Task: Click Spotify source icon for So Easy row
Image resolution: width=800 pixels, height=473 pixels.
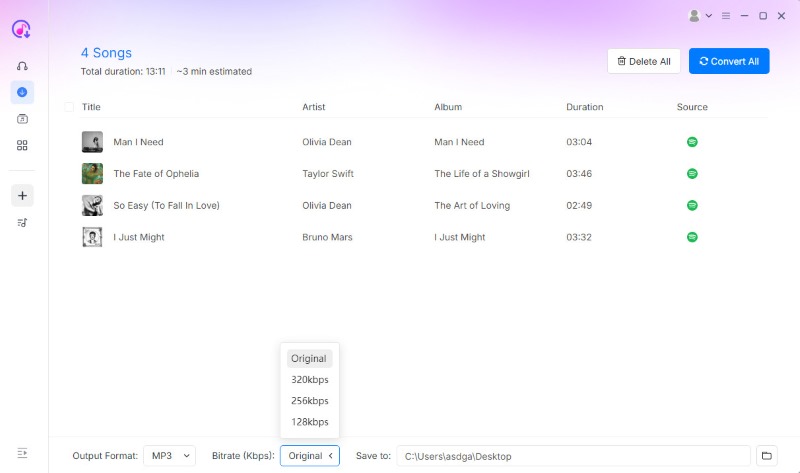Action: click(692, 205)
